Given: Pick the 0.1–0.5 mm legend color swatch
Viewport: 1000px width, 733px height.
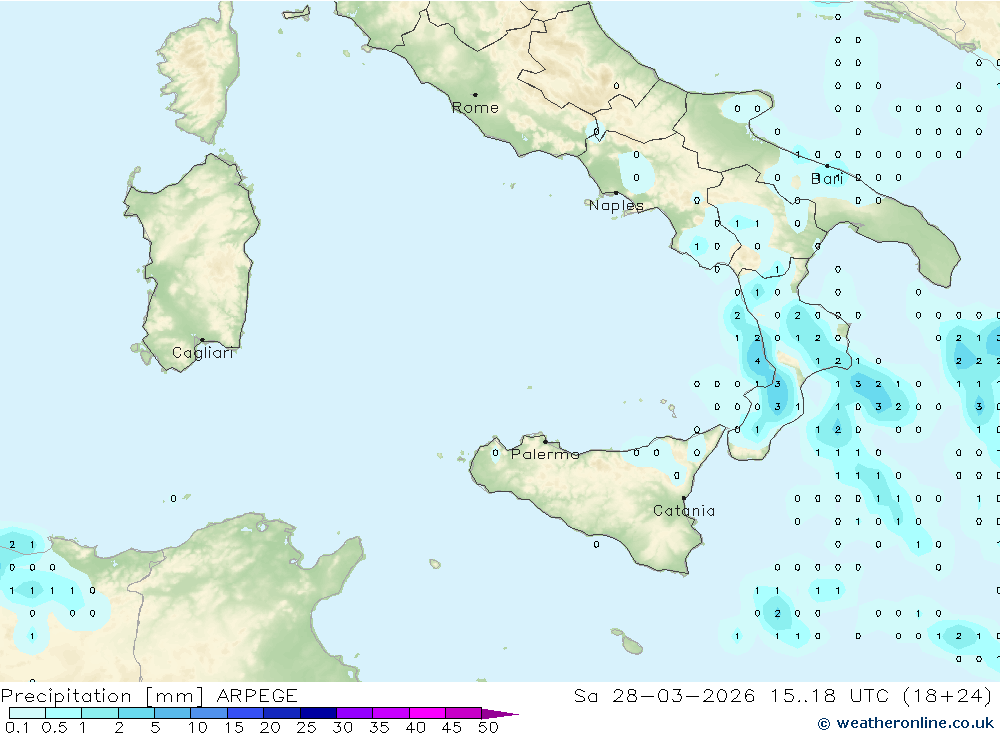Looking at the screenshot, I should (27, 713).
